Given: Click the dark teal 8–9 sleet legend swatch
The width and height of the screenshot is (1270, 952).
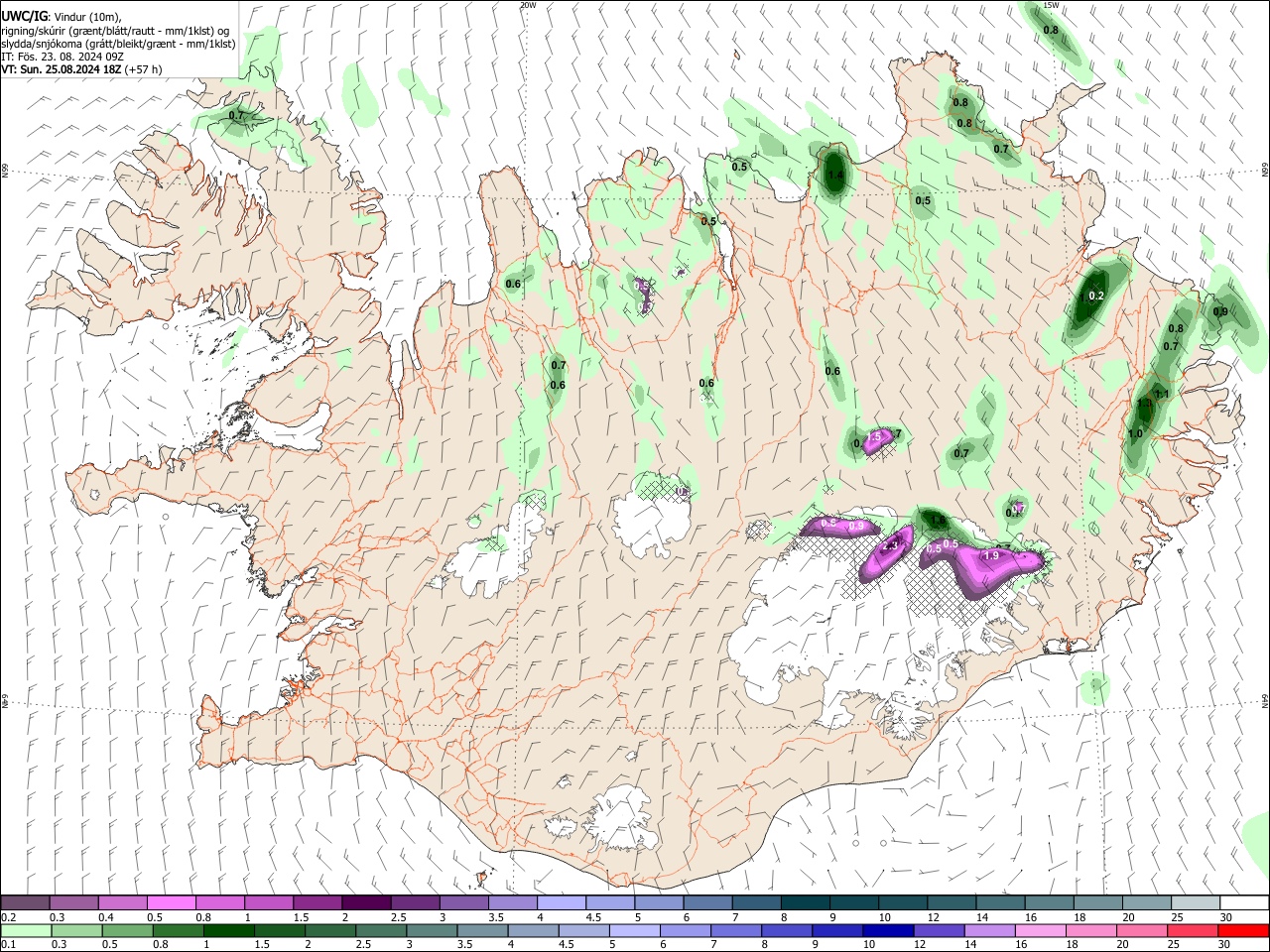Looking at the screenshot, I should tap(804, 902).
